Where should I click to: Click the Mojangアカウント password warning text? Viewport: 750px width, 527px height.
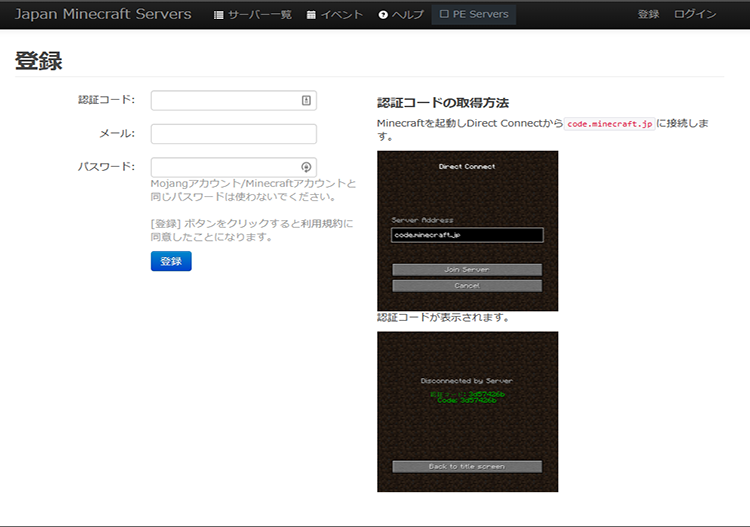click(254, 190)
